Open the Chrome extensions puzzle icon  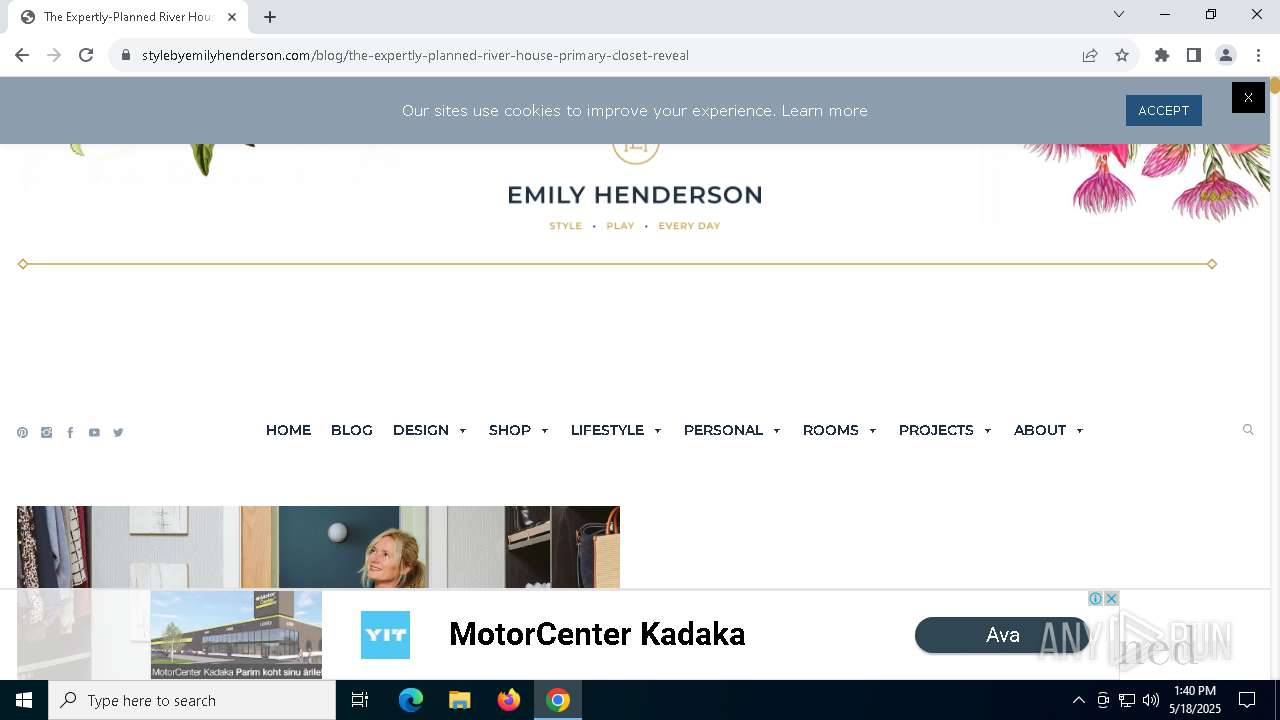point(1162,55)
